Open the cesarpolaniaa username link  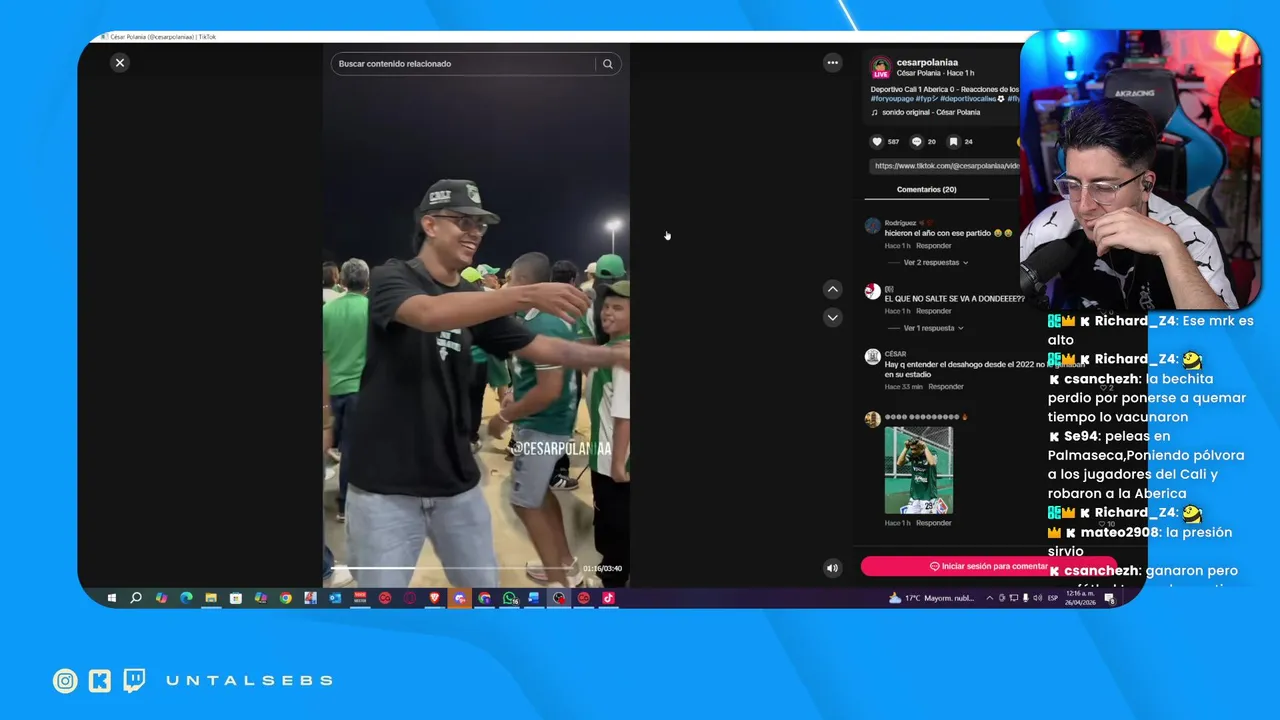click(x=927, y=62)
